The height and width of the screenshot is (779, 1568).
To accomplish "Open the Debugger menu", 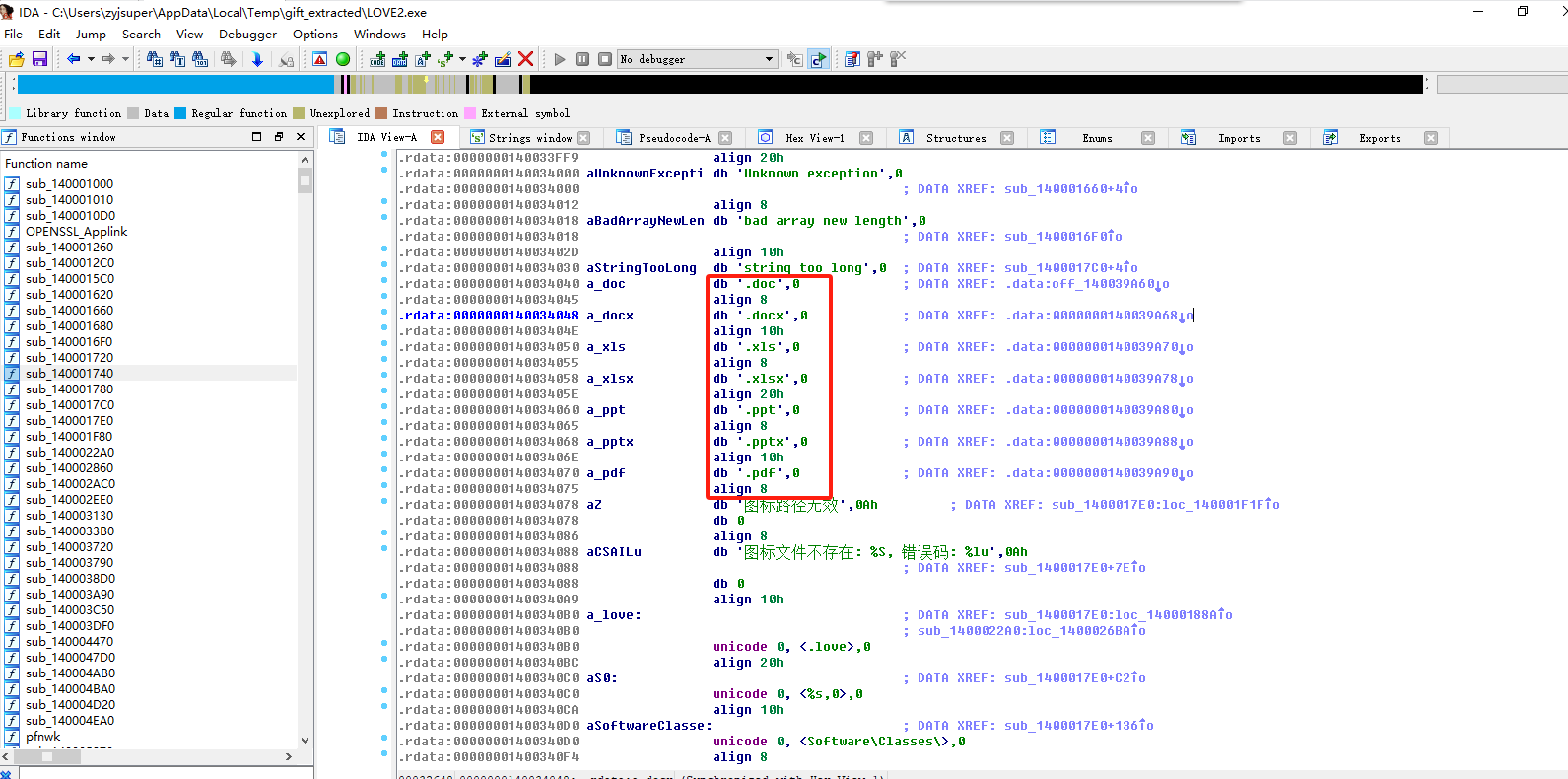I will (x=247, y=34).
